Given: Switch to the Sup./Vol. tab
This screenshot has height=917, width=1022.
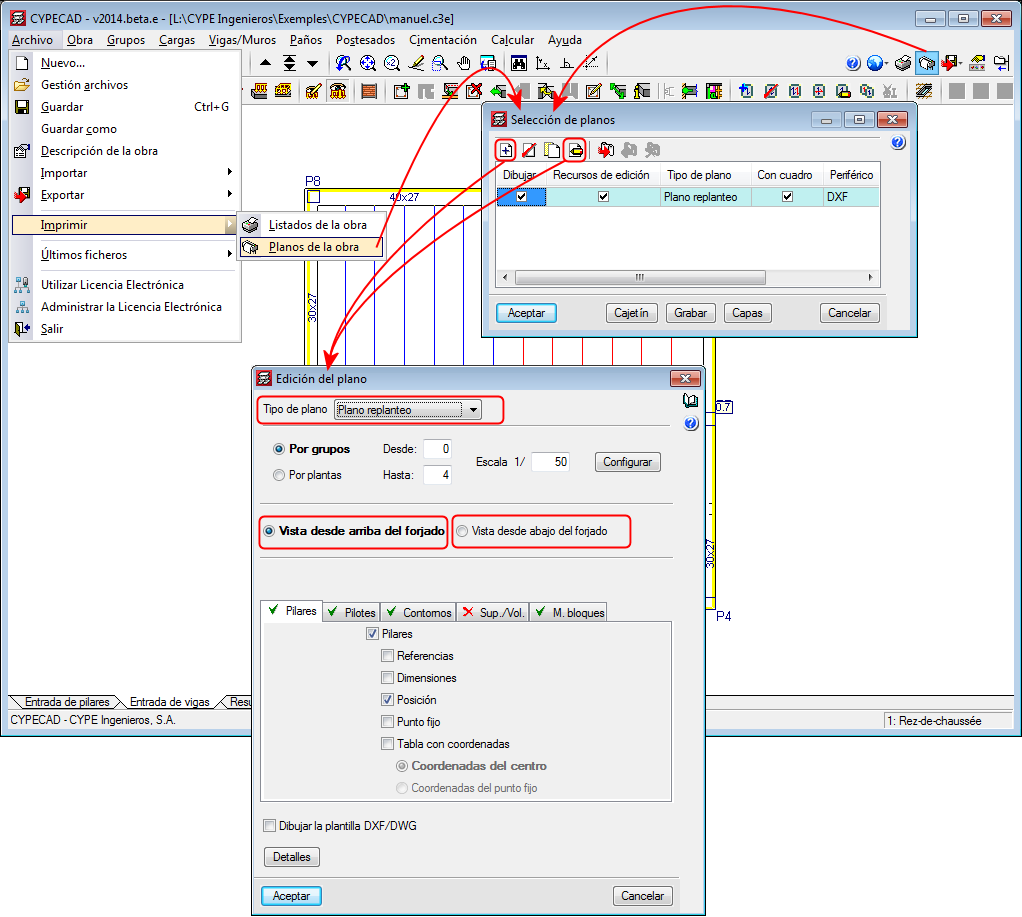Looking at the screenshot, I should [493, 613].
